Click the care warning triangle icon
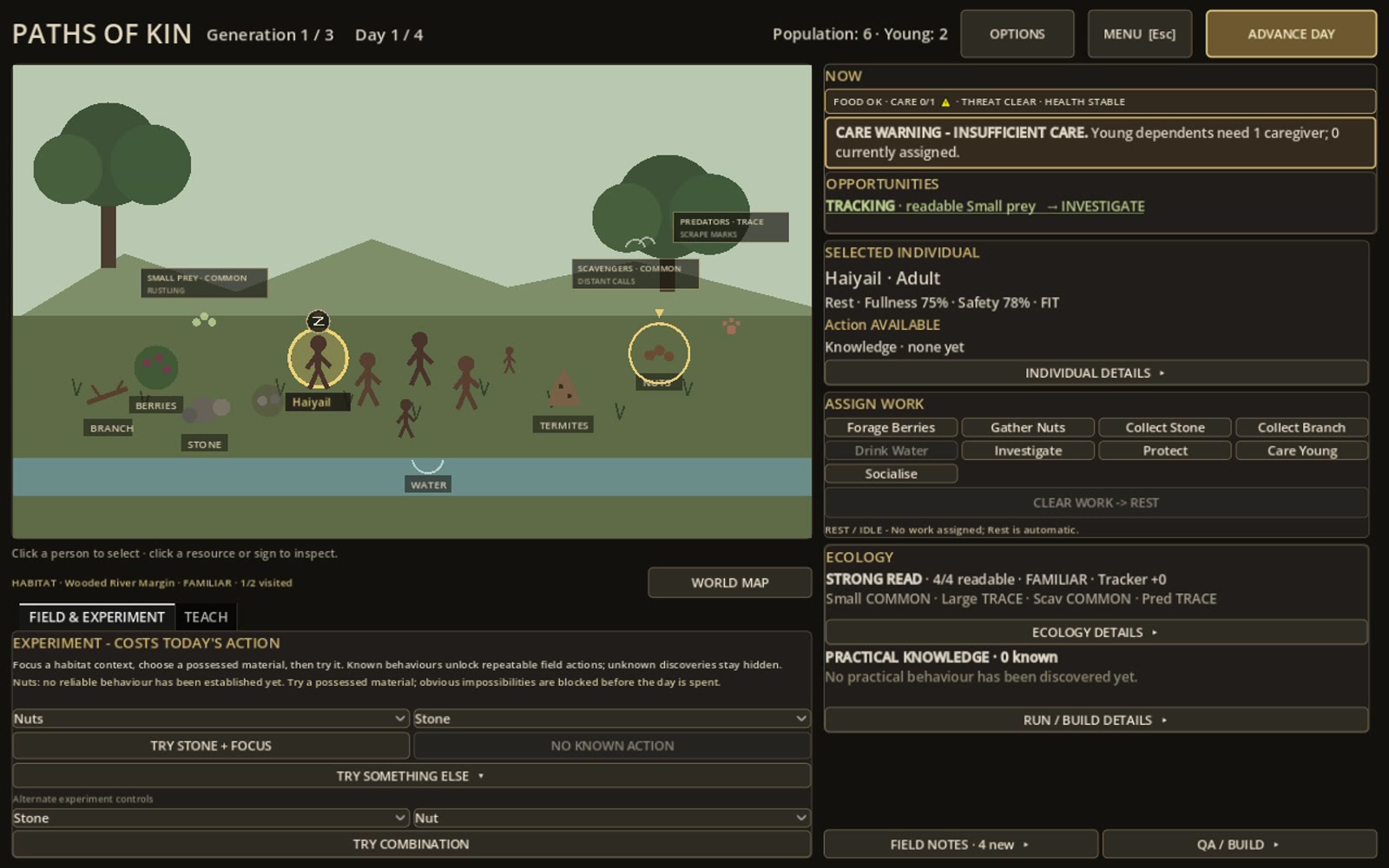Image resolution: width=1389 pixels, height=868 pixels. pos(945,102)
